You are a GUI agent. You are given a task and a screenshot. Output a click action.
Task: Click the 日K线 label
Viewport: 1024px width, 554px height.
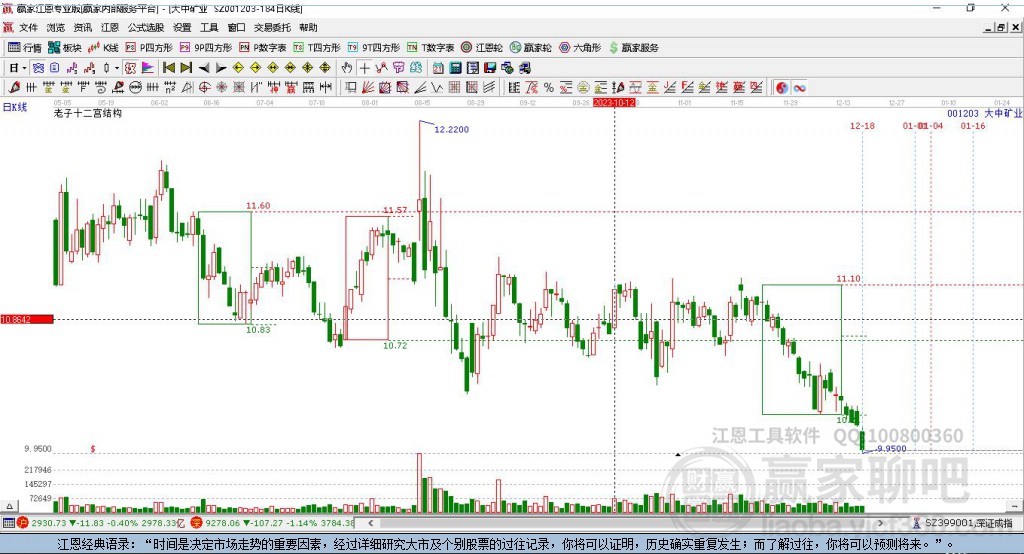pos(15,107)
